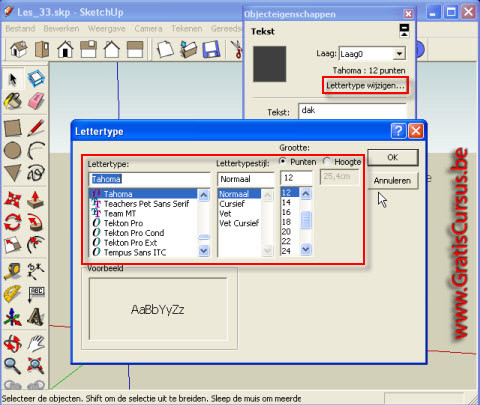This screenshot has height=405, width=480.
Task: Click the OK button
Action: 393,157
